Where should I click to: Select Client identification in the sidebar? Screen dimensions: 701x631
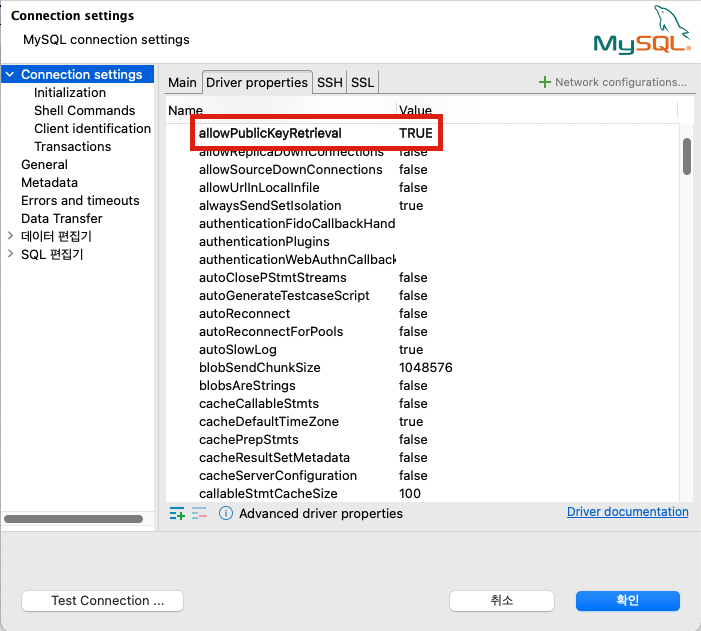[x=93, y=128]
